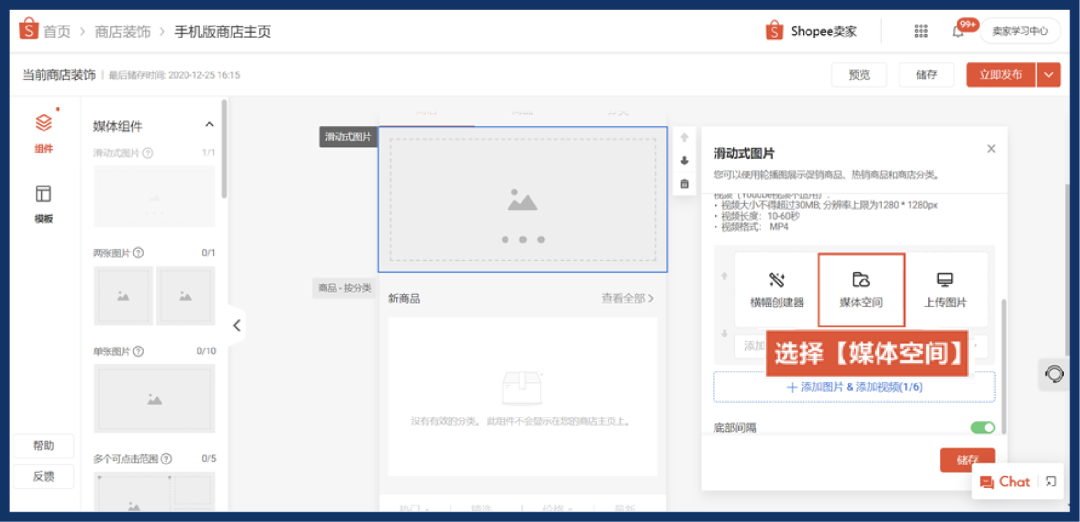This screenshot has height=522, width=1080.
Task: Toggle the 底部间隔 bottom spacing switch
Action: (x=983, y=428)
